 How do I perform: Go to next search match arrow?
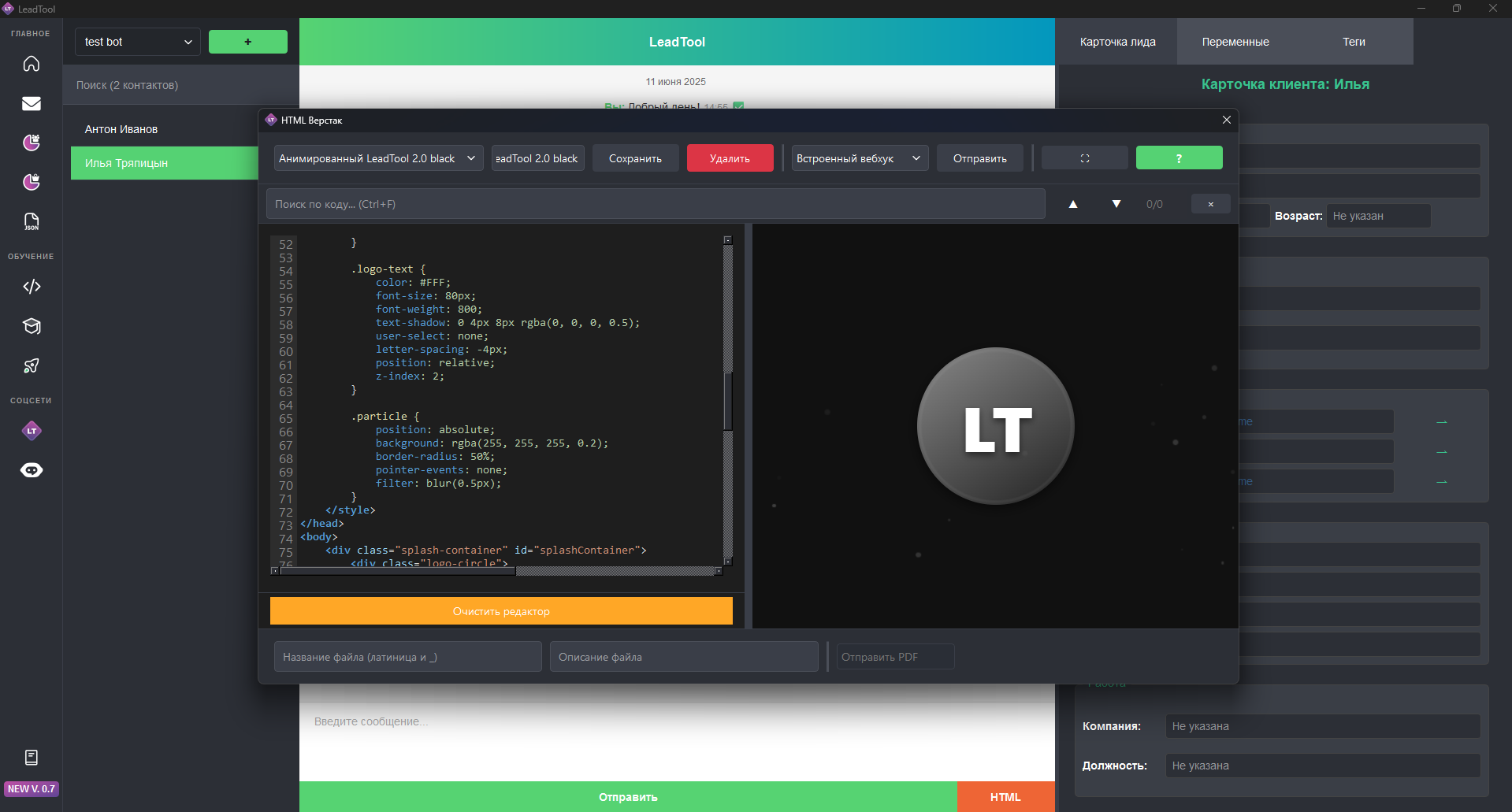(x=1116, y=204)
